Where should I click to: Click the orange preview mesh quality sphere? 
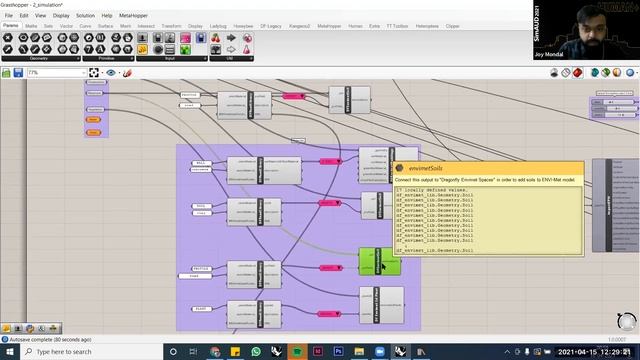617,73
